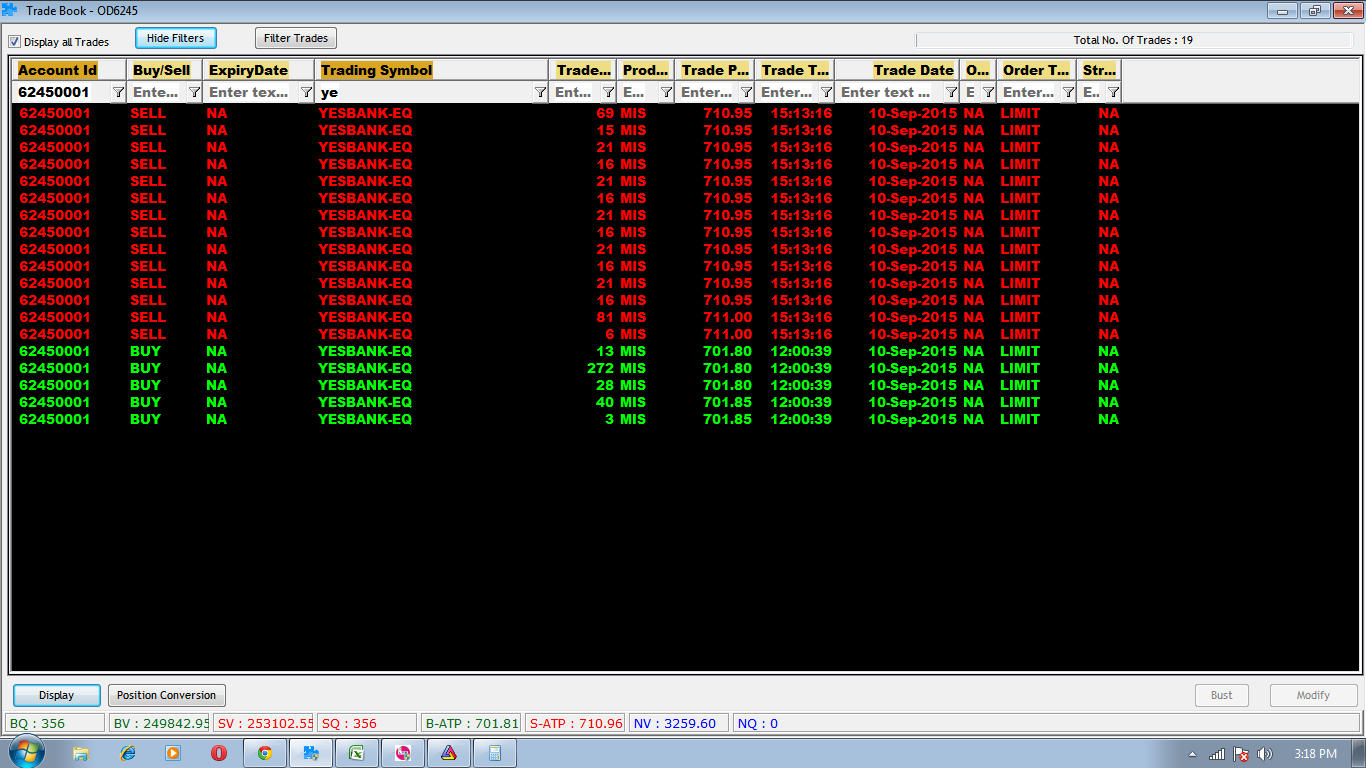Click the Modify button
The width and height of the screenshot is (1366, 768).
(x=1314, y=695)
